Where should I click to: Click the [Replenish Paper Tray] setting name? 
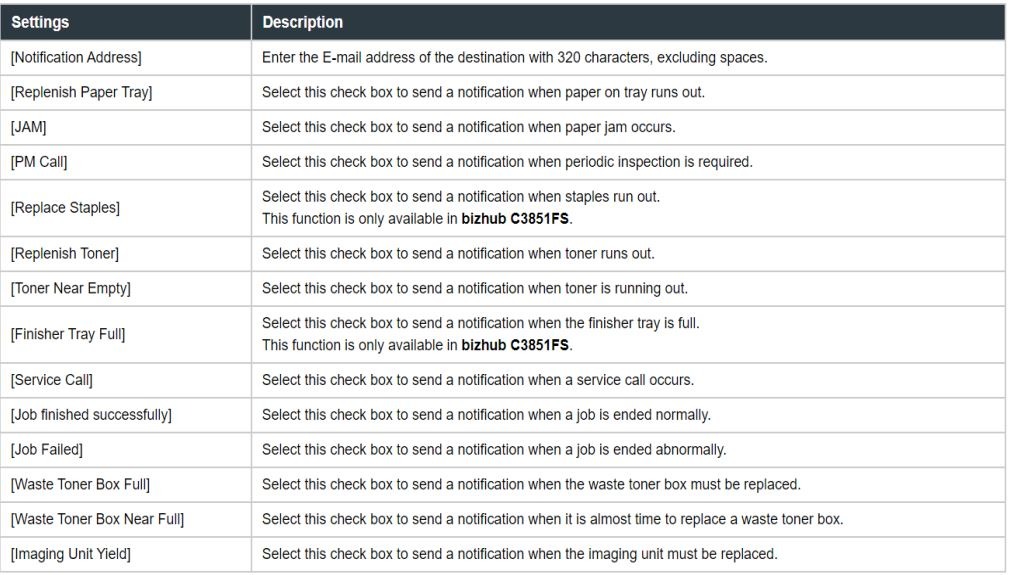click(x=81, y=93)
